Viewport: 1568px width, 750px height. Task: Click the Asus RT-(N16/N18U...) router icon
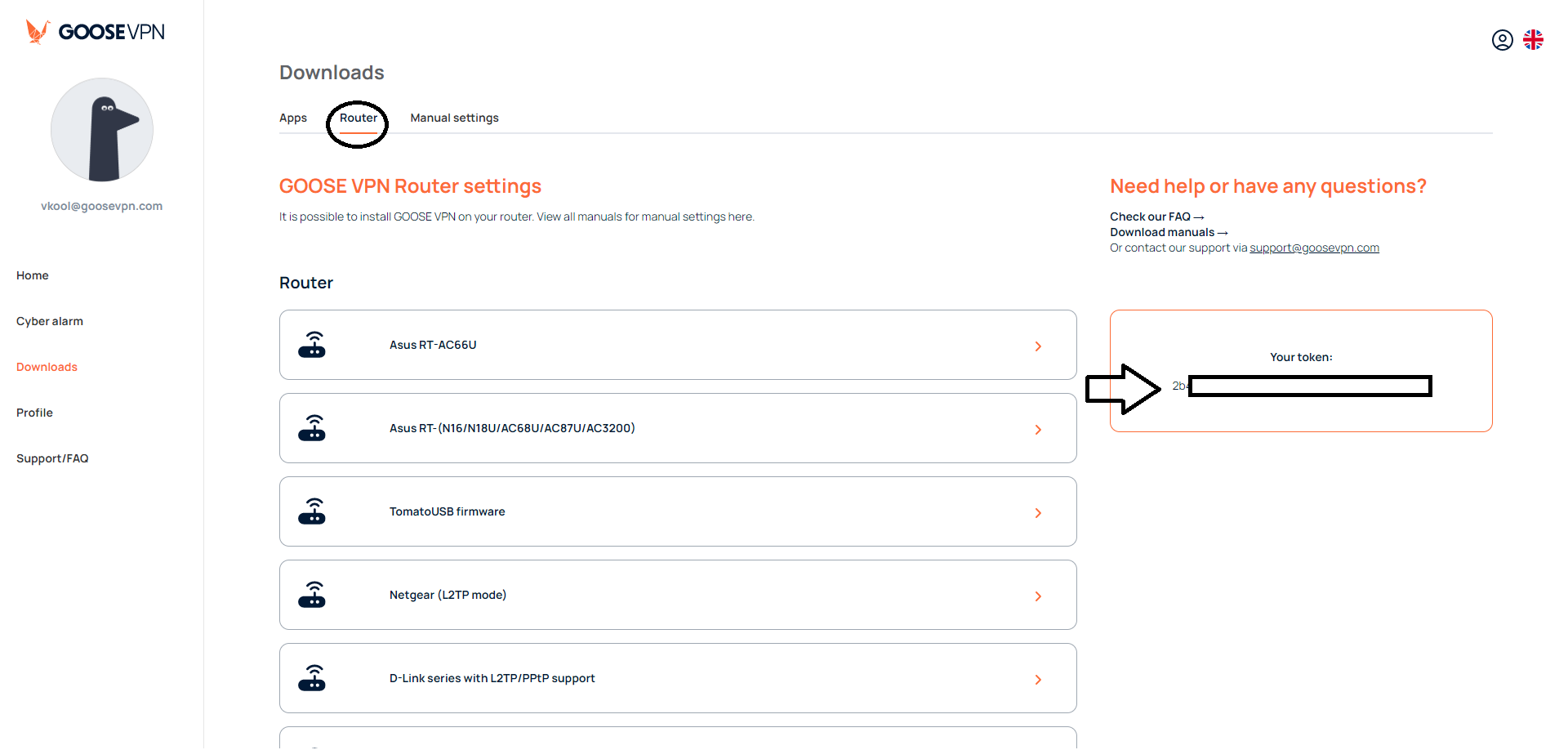[x=312, y=428]
